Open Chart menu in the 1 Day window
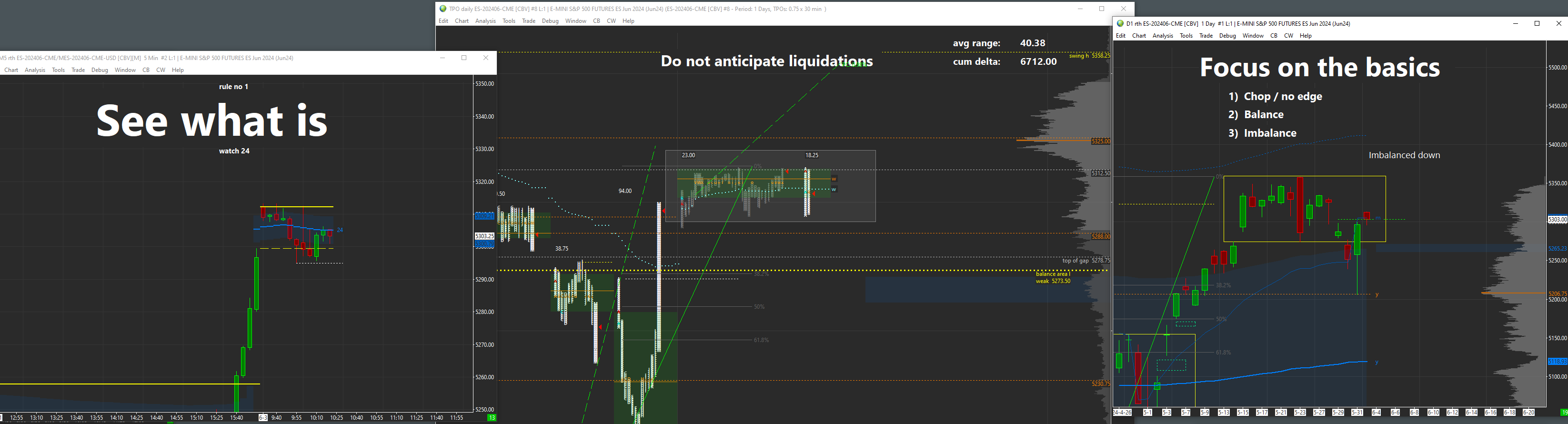 (1139, 36)
